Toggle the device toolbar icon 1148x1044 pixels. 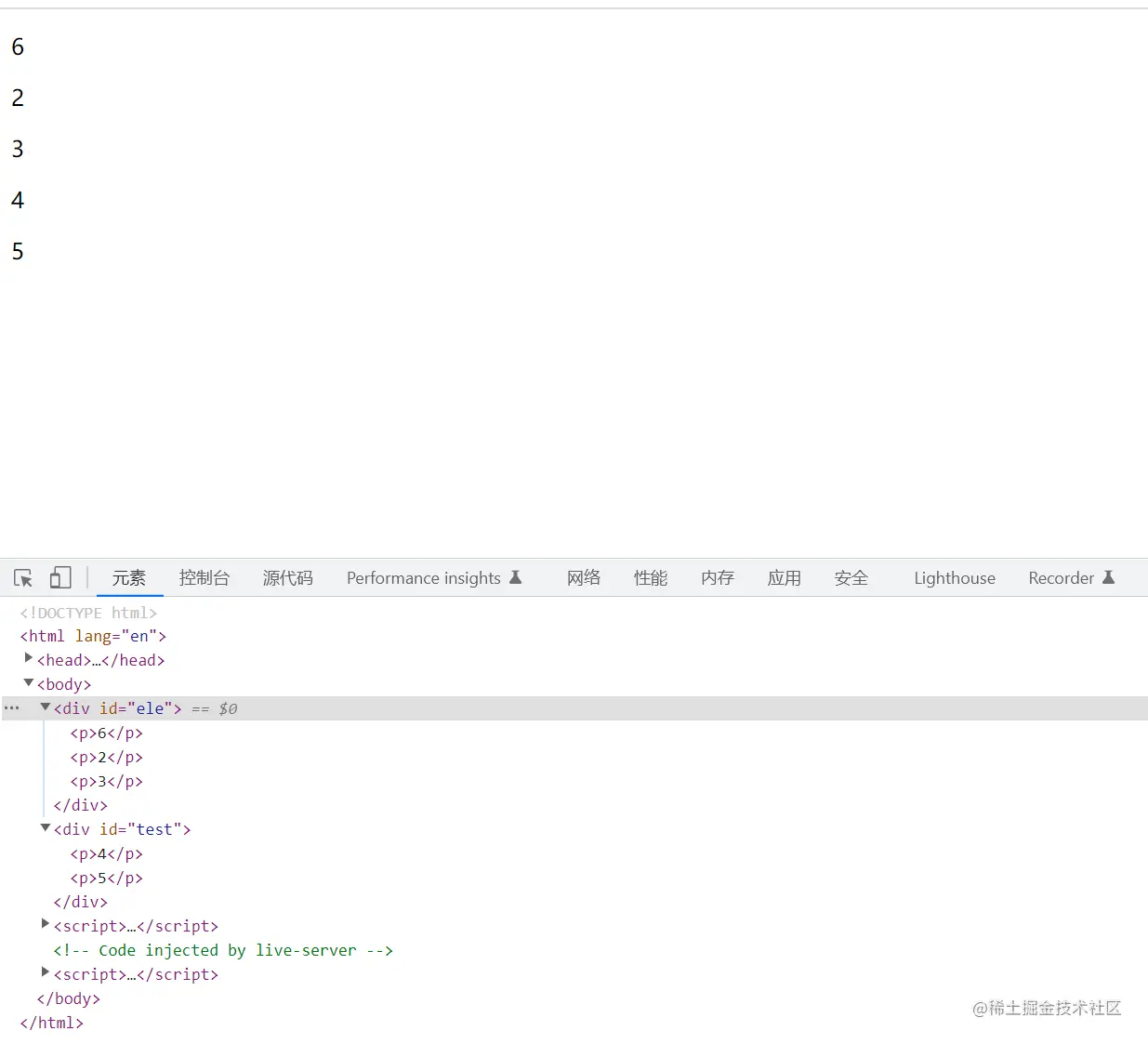point(60,578)
